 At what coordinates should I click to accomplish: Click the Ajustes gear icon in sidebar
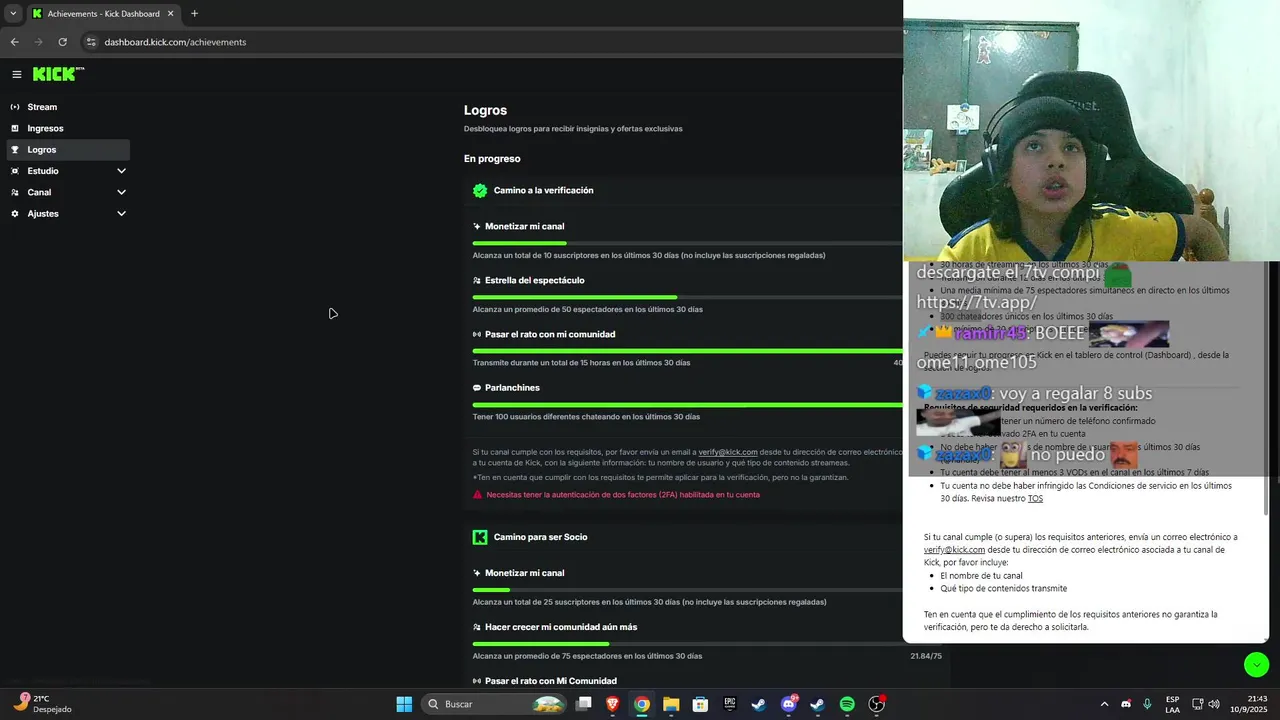pos(15,214)
